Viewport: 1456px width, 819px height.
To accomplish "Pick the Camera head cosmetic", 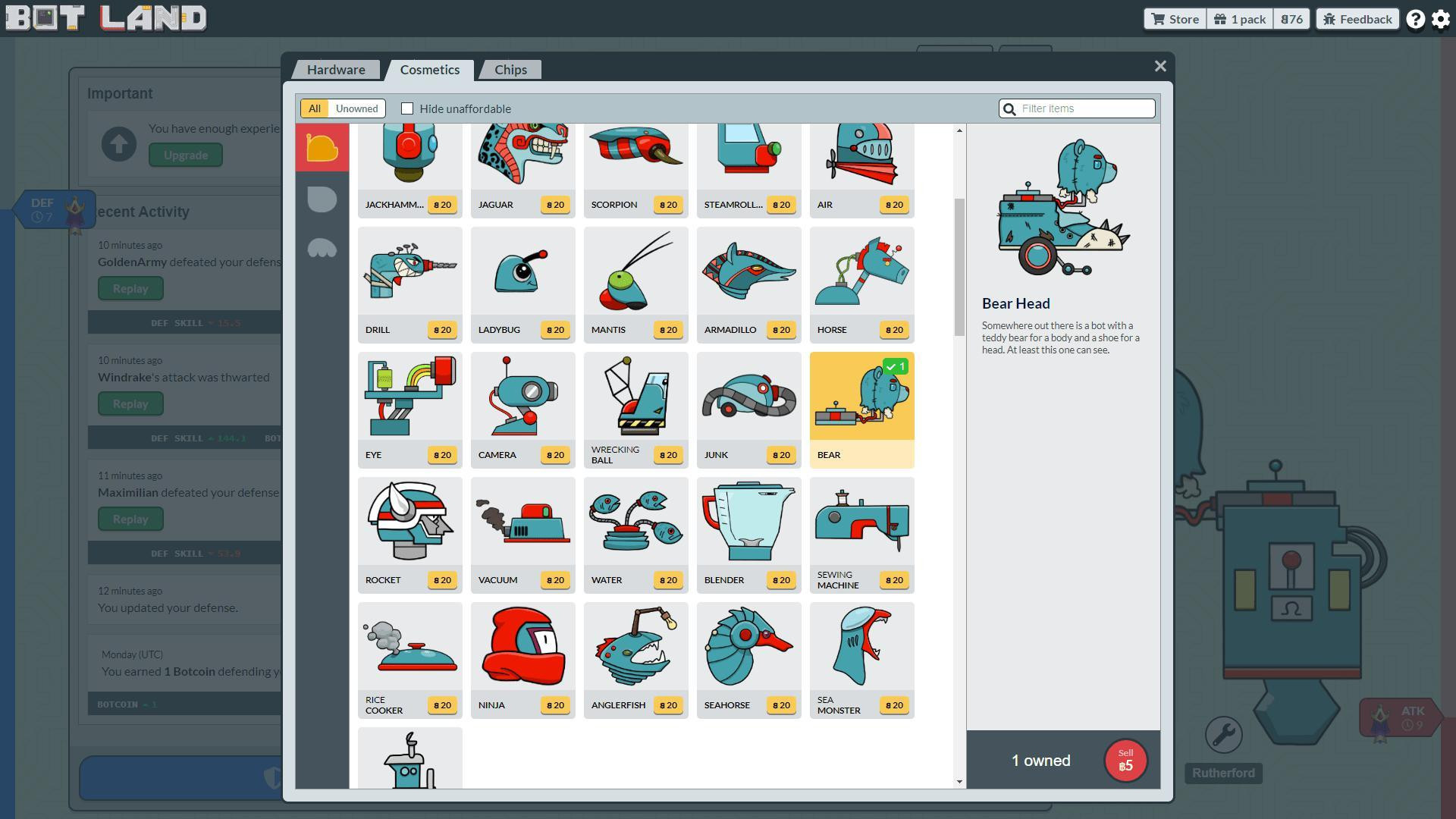I will click(x=522, y=410).
